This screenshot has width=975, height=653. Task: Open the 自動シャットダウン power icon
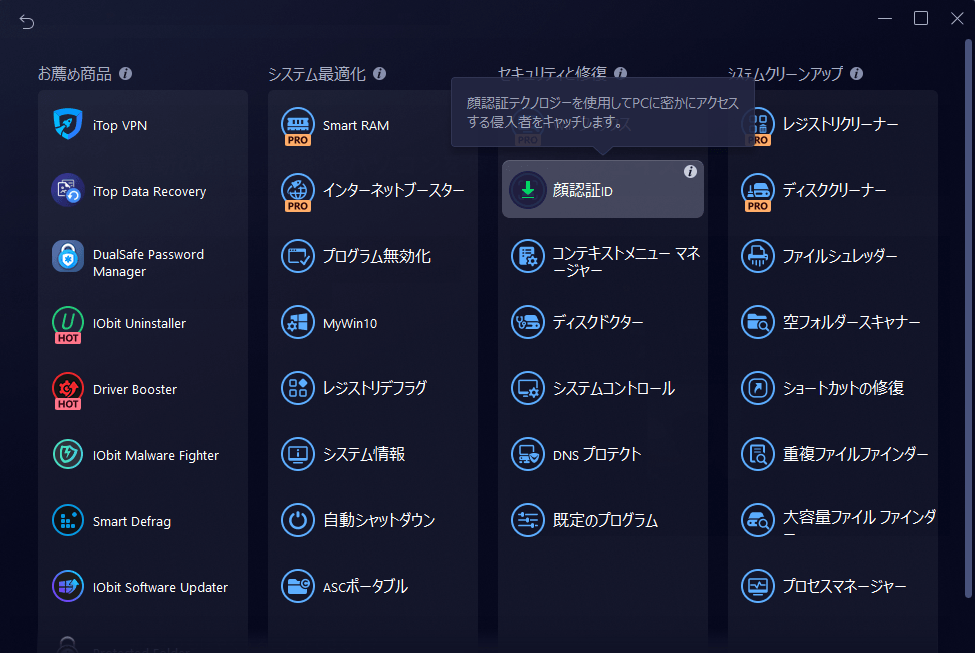298,520
